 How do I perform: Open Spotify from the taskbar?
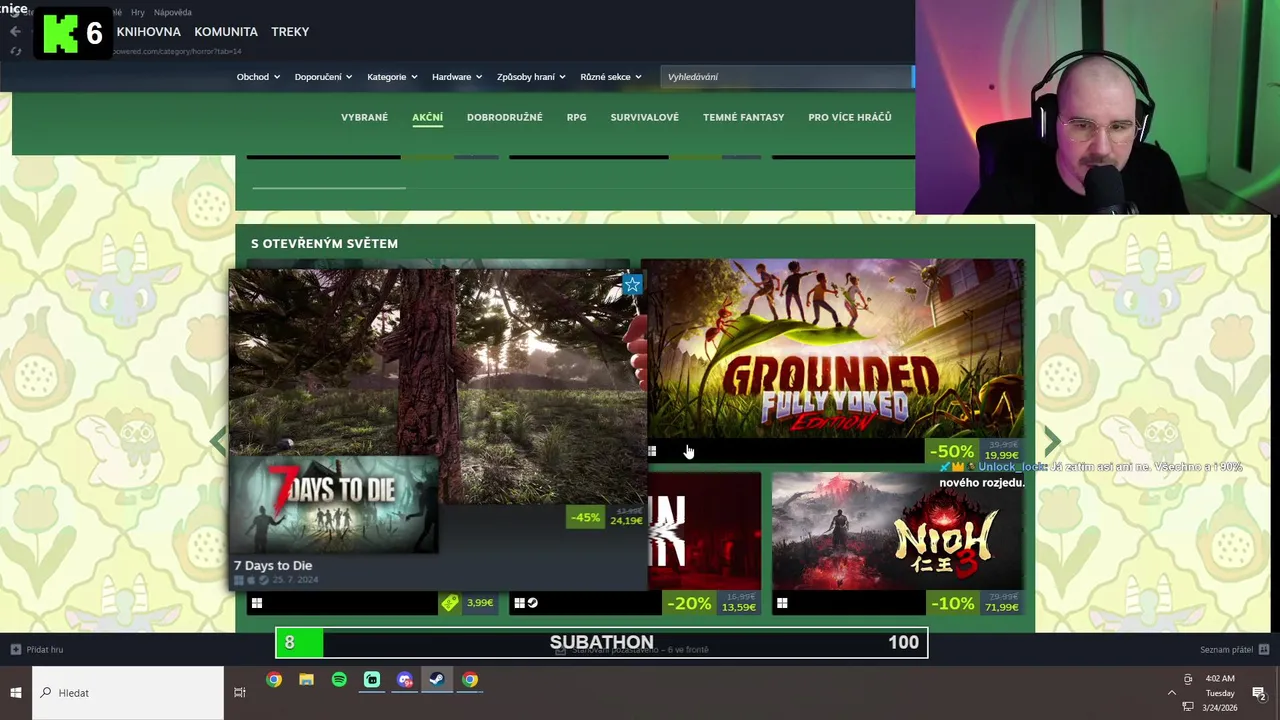pos(339,680)
